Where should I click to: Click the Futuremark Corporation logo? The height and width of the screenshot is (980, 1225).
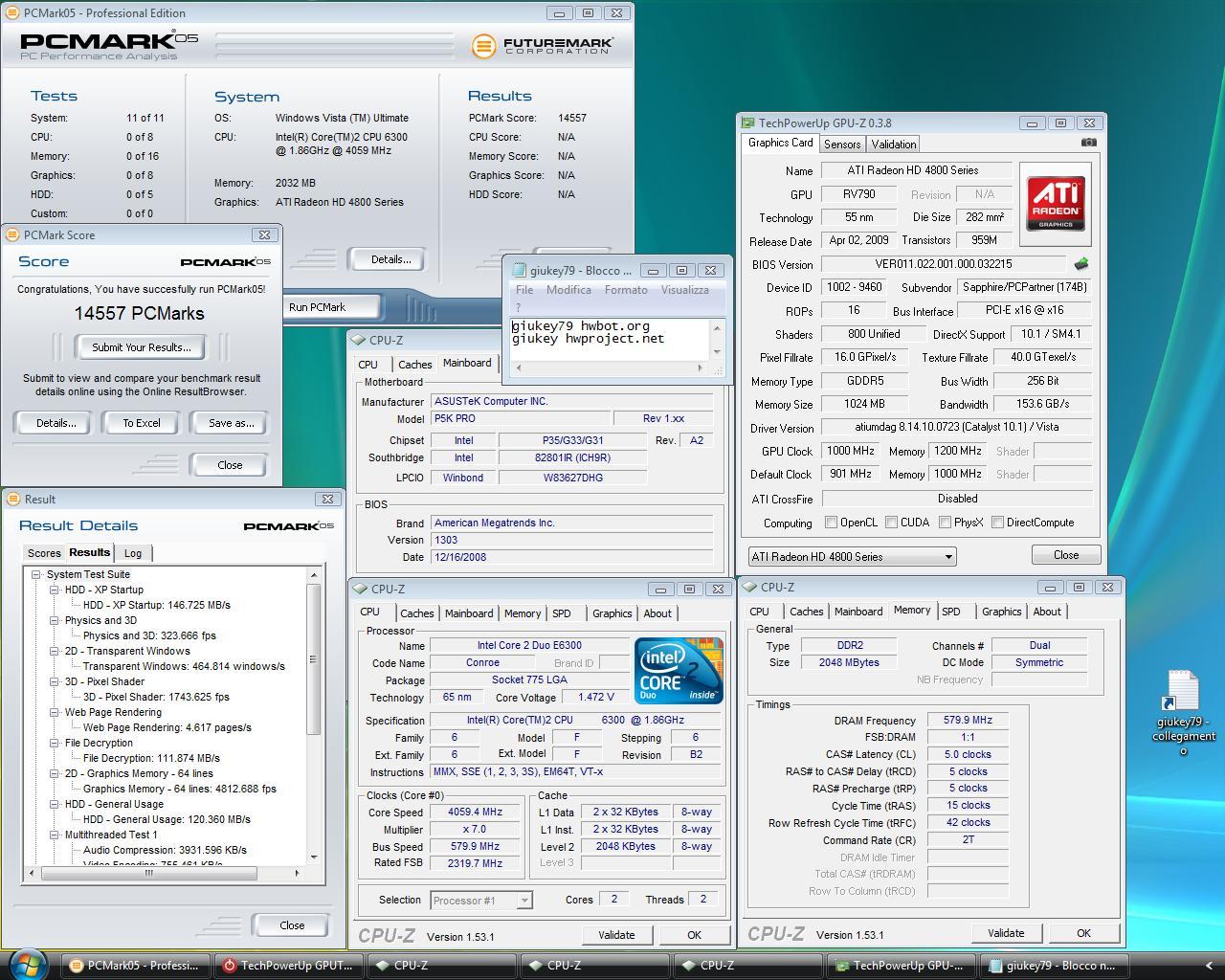pyautogui.click(x=543, y=45)
